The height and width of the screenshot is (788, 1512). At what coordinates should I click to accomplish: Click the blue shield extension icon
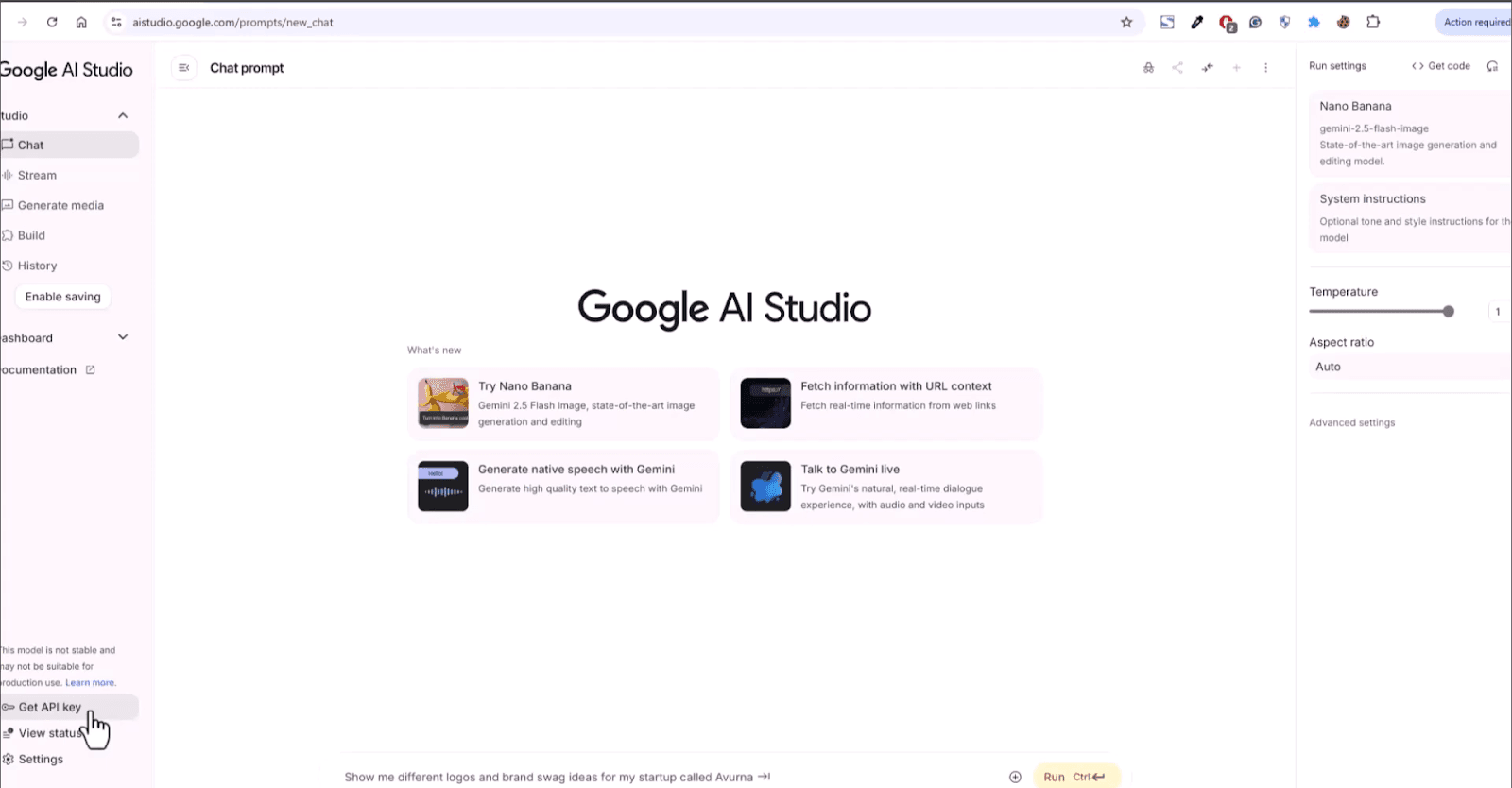click(x=1284, y=22)
